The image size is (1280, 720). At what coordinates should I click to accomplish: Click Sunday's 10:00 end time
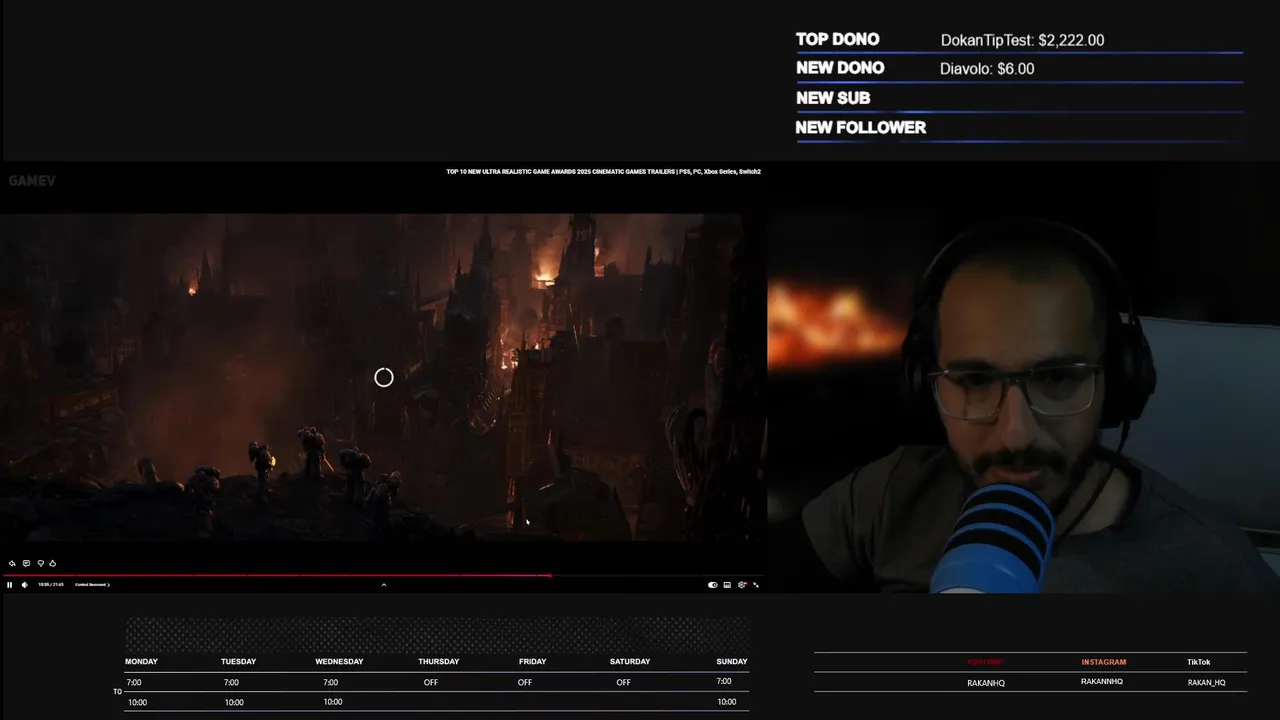[727, 701]
